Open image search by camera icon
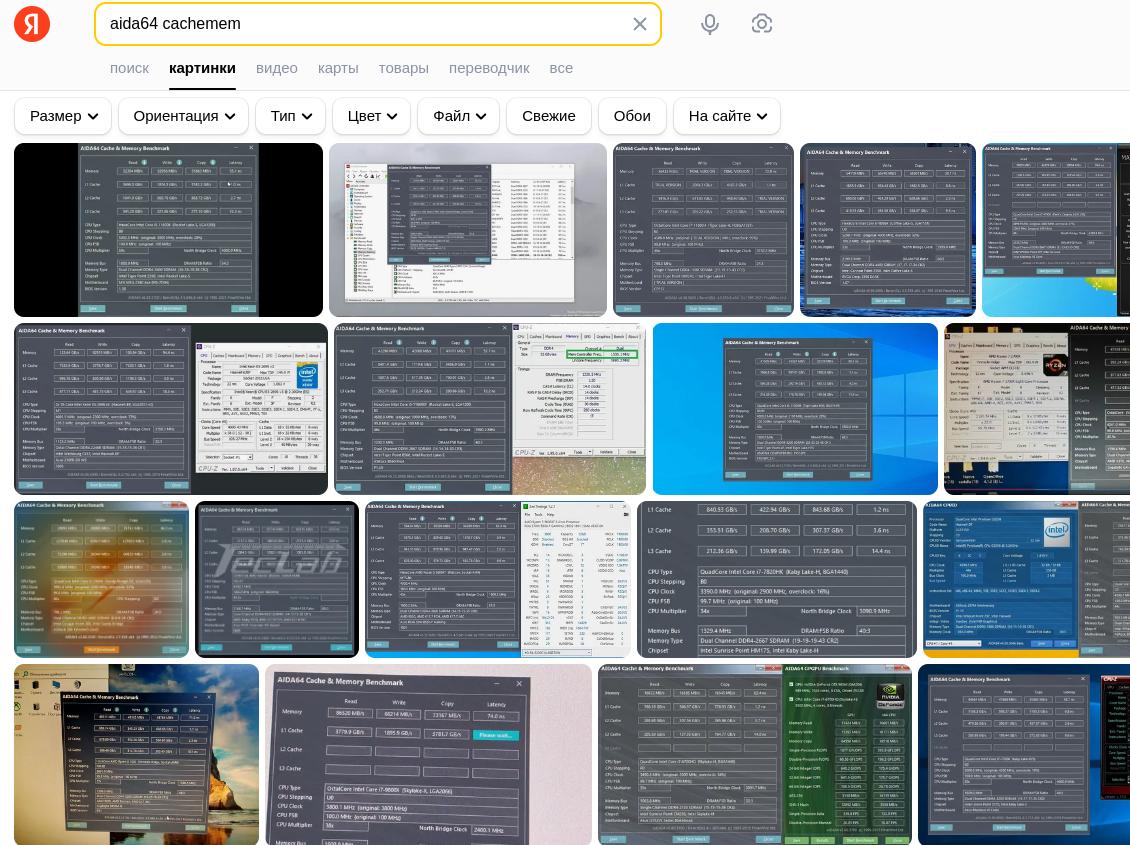This screenshot has width=1130, height=845. (762, 24)
